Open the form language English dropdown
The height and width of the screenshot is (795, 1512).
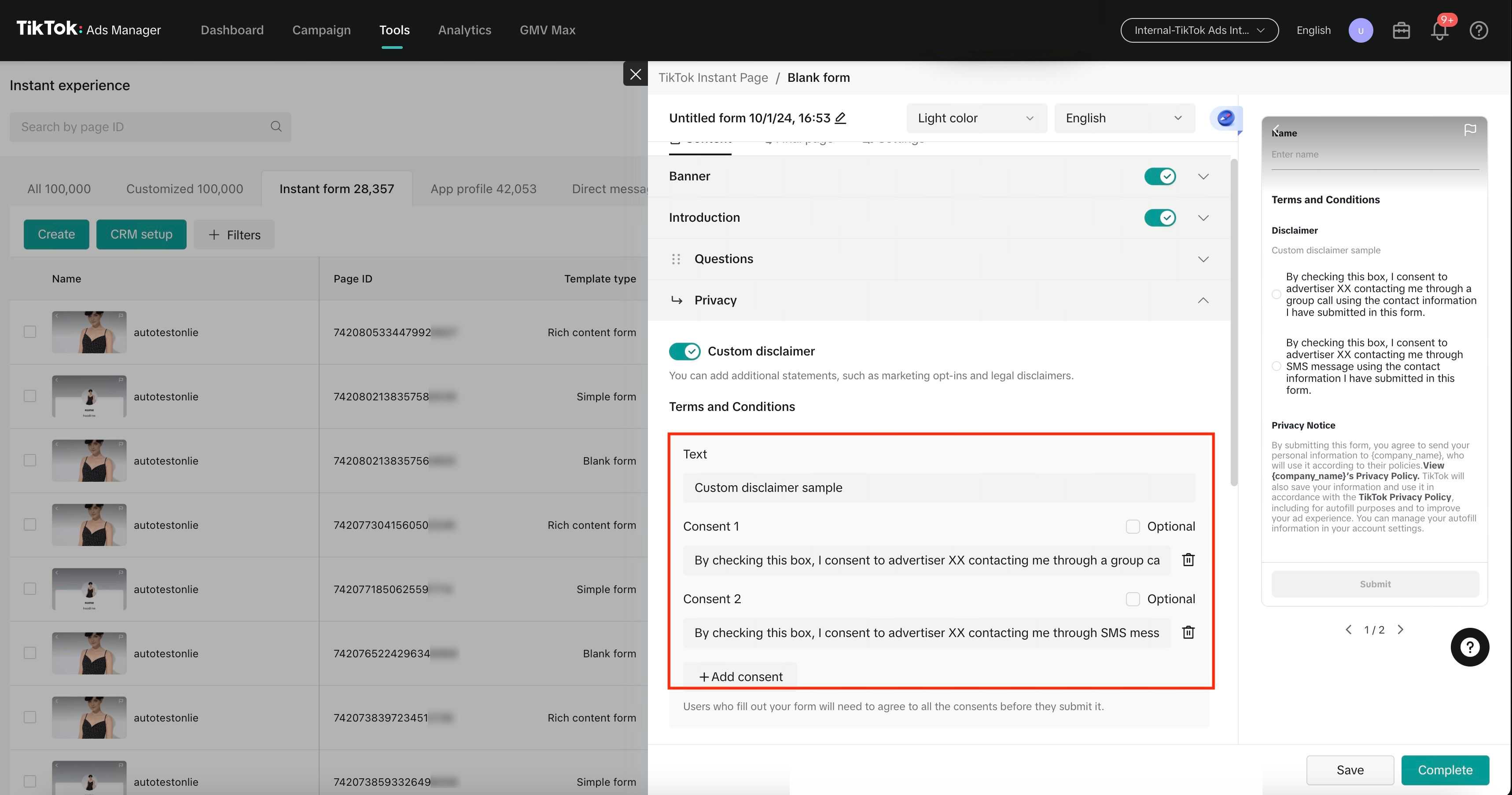pos(1124,118)
